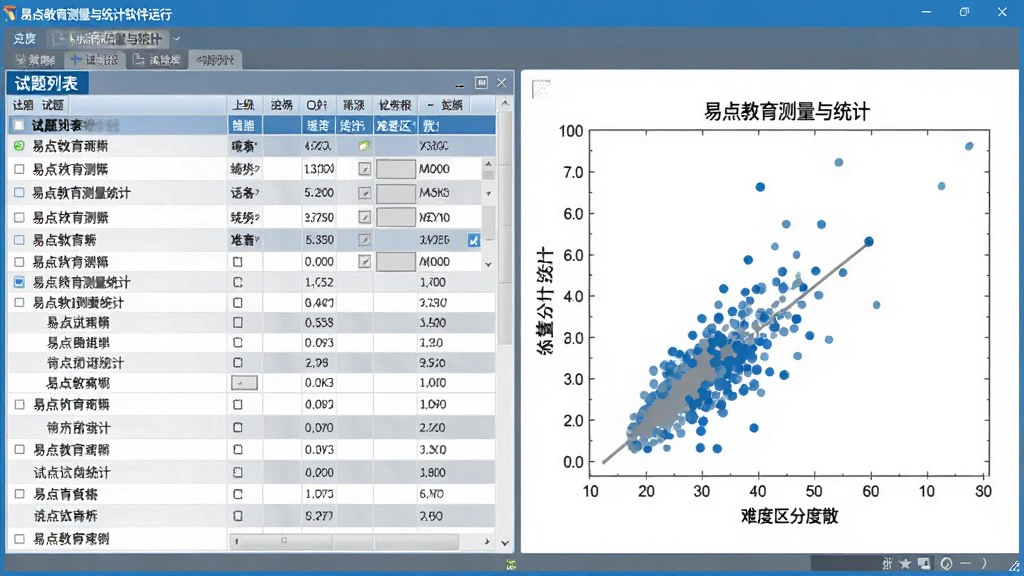Open the leftmost menu on the menu bar
Screen dimensions: 1024x576
[x=25, y=39]
